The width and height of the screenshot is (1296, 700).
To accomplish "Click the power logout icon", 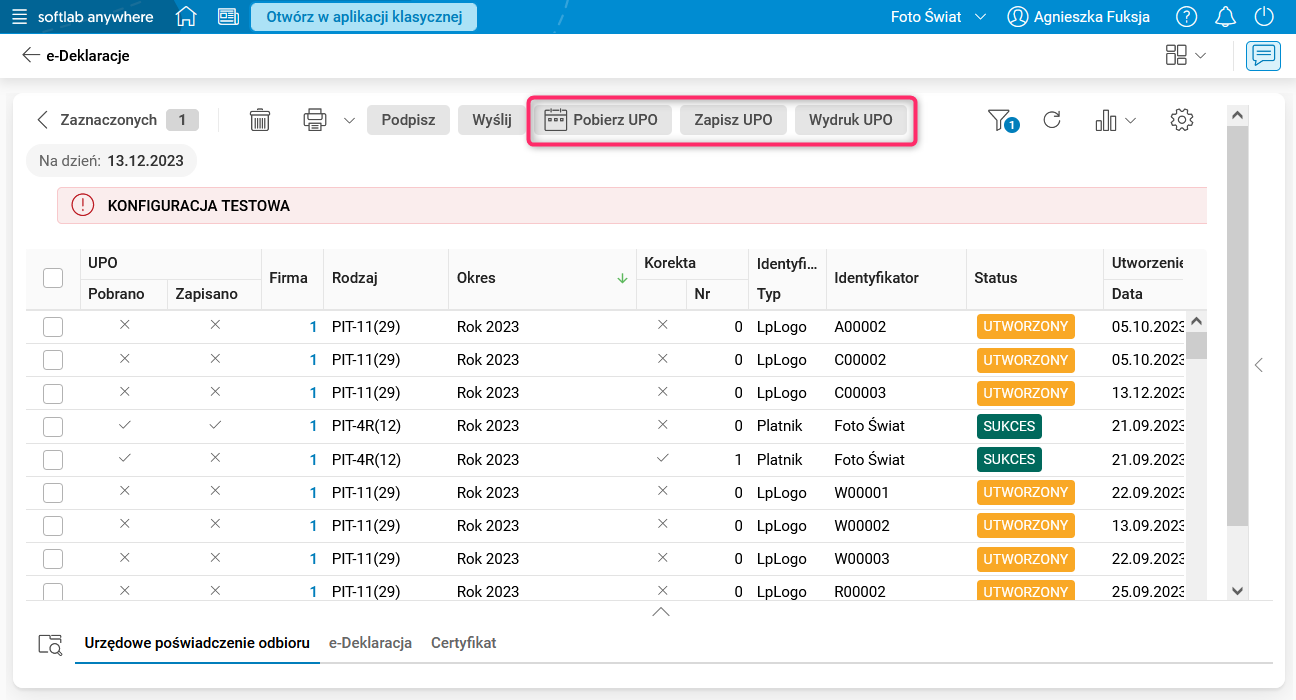I will [1264, 17].
